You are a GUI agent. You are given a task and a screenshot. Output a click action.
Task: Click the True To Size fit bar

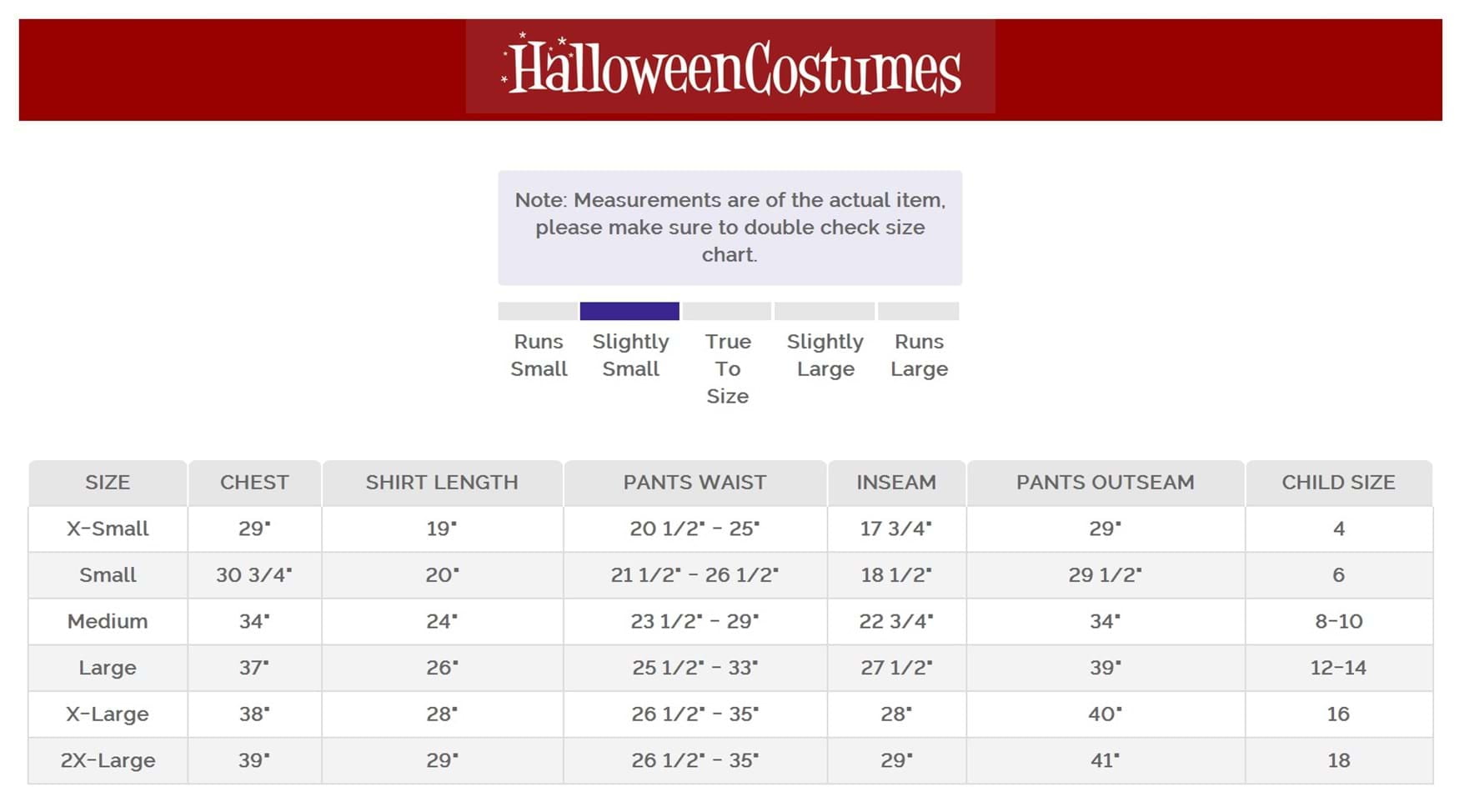coord(727,311)
